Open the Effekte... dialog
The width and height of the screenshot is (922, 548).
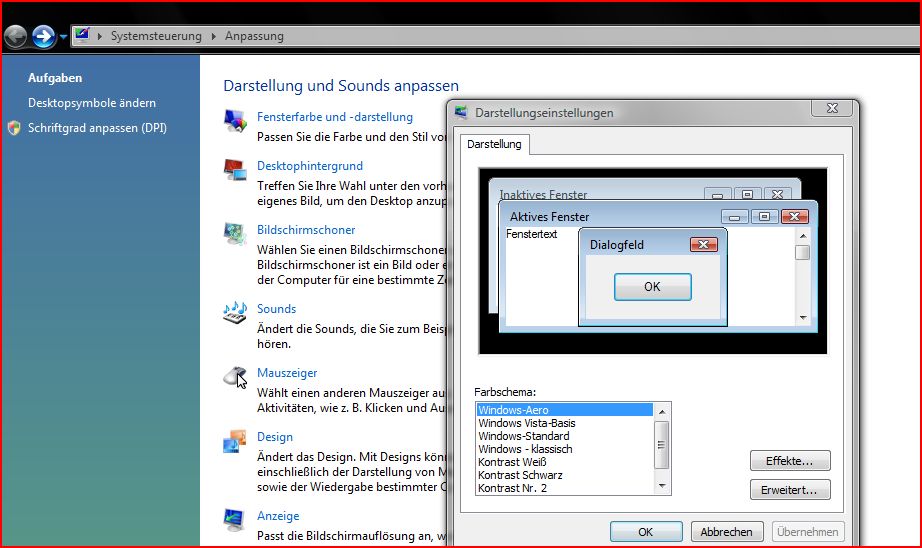coord(790,461)
